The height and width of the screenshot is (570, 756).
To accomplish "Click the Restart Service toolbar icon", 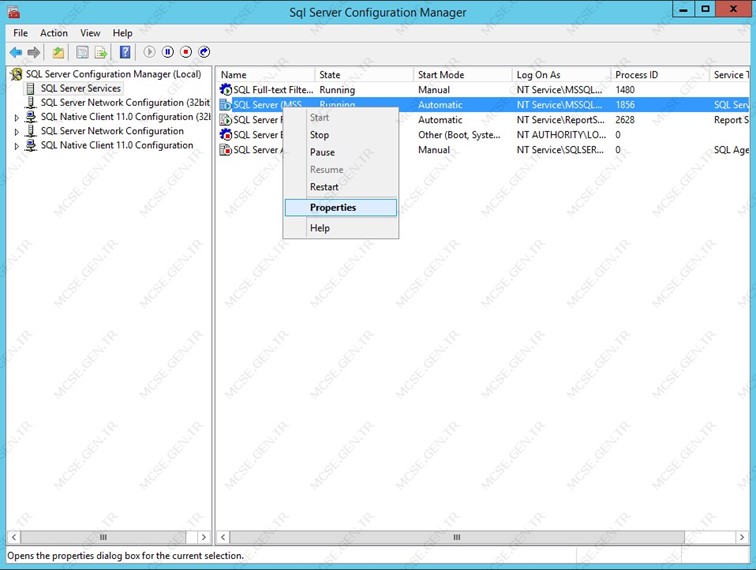I will click(x=204, y=52).
